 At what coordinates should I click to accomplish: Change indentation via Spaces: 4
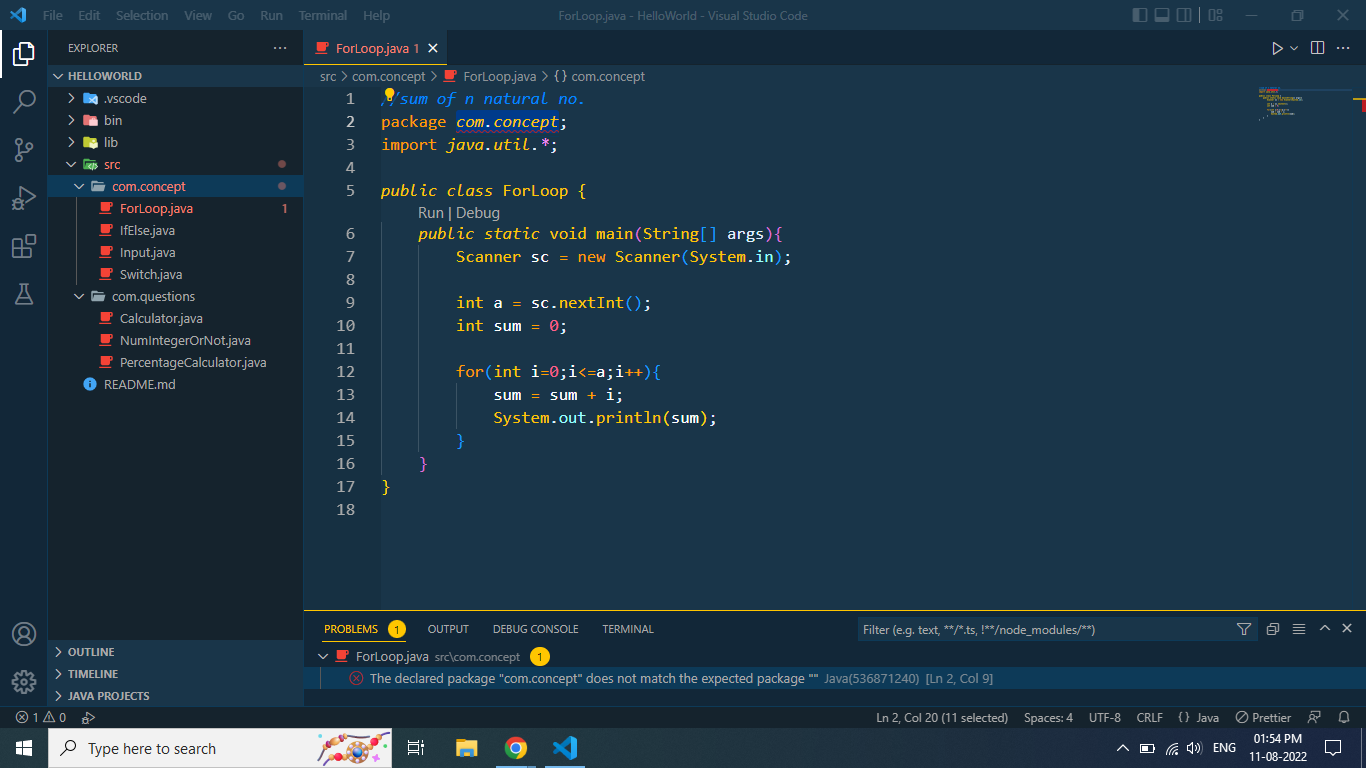[1049, 717]
